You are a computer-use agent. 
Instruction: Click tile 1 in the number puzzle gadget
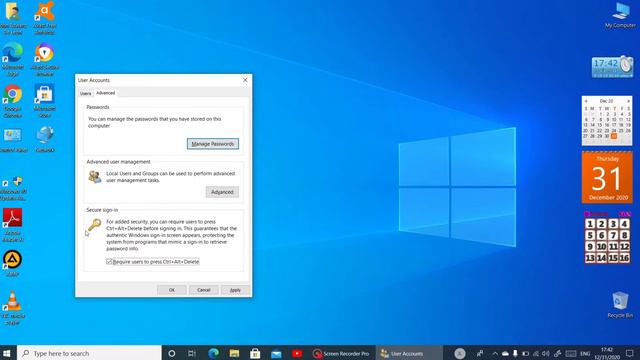[590, 224]
